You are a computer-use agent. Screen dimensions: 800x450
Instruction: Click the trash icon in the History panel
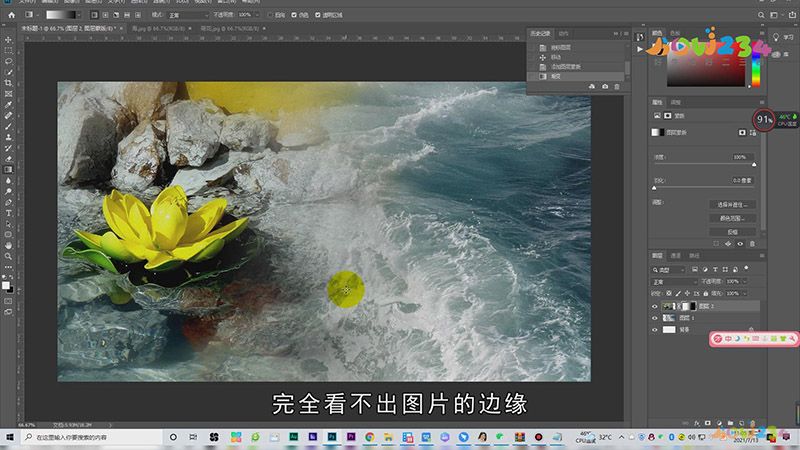617,87
